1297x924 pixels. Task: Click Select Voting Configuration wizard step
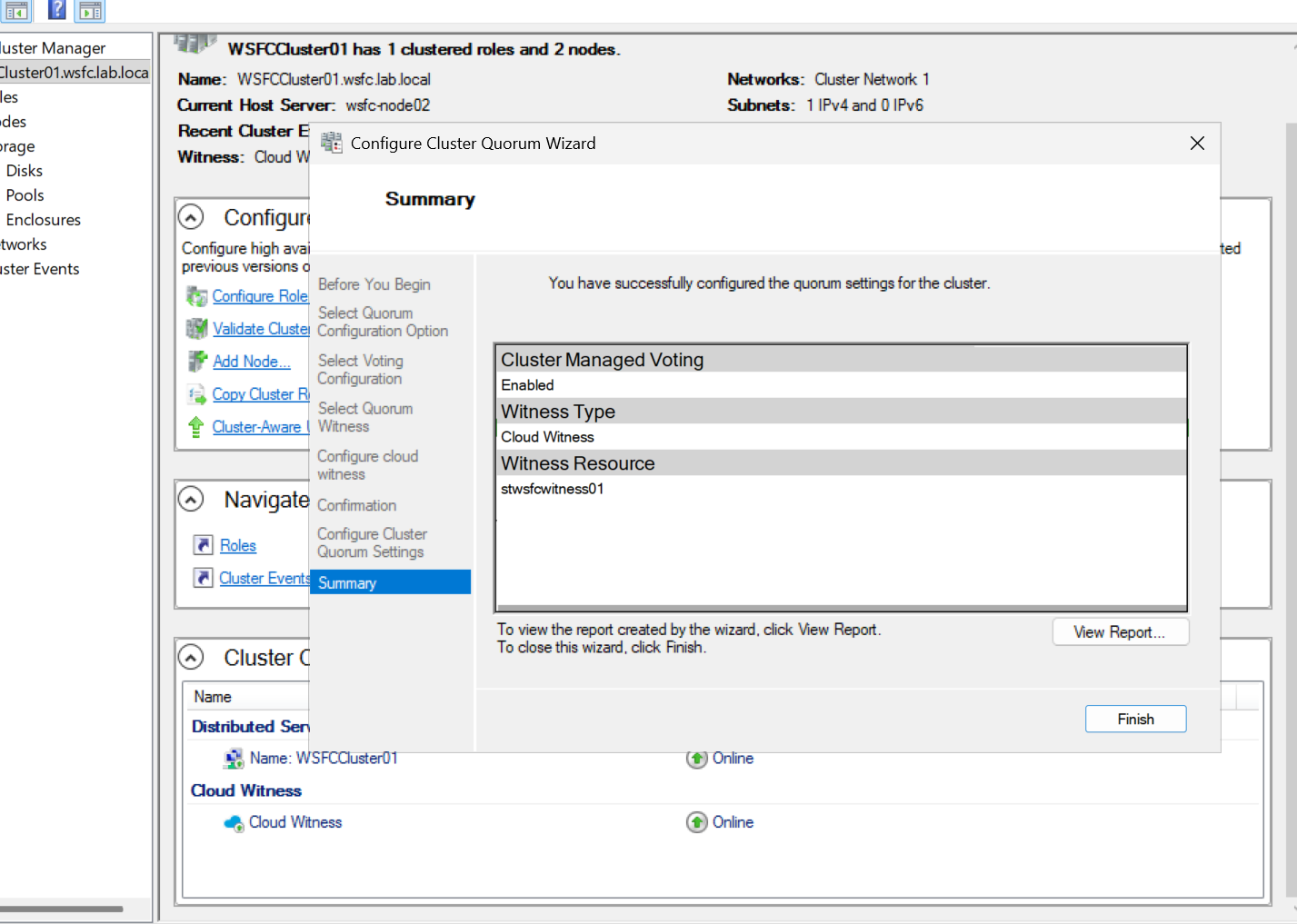point(361,370)
